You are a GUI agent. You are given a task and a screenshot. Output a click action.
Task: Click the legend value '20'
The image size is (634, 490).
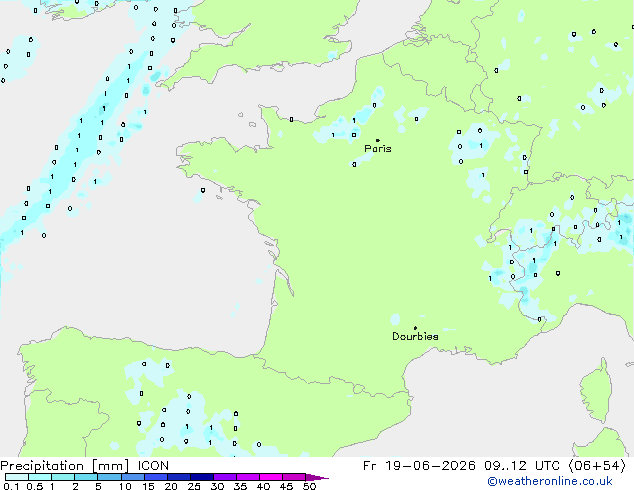[171, 486]
